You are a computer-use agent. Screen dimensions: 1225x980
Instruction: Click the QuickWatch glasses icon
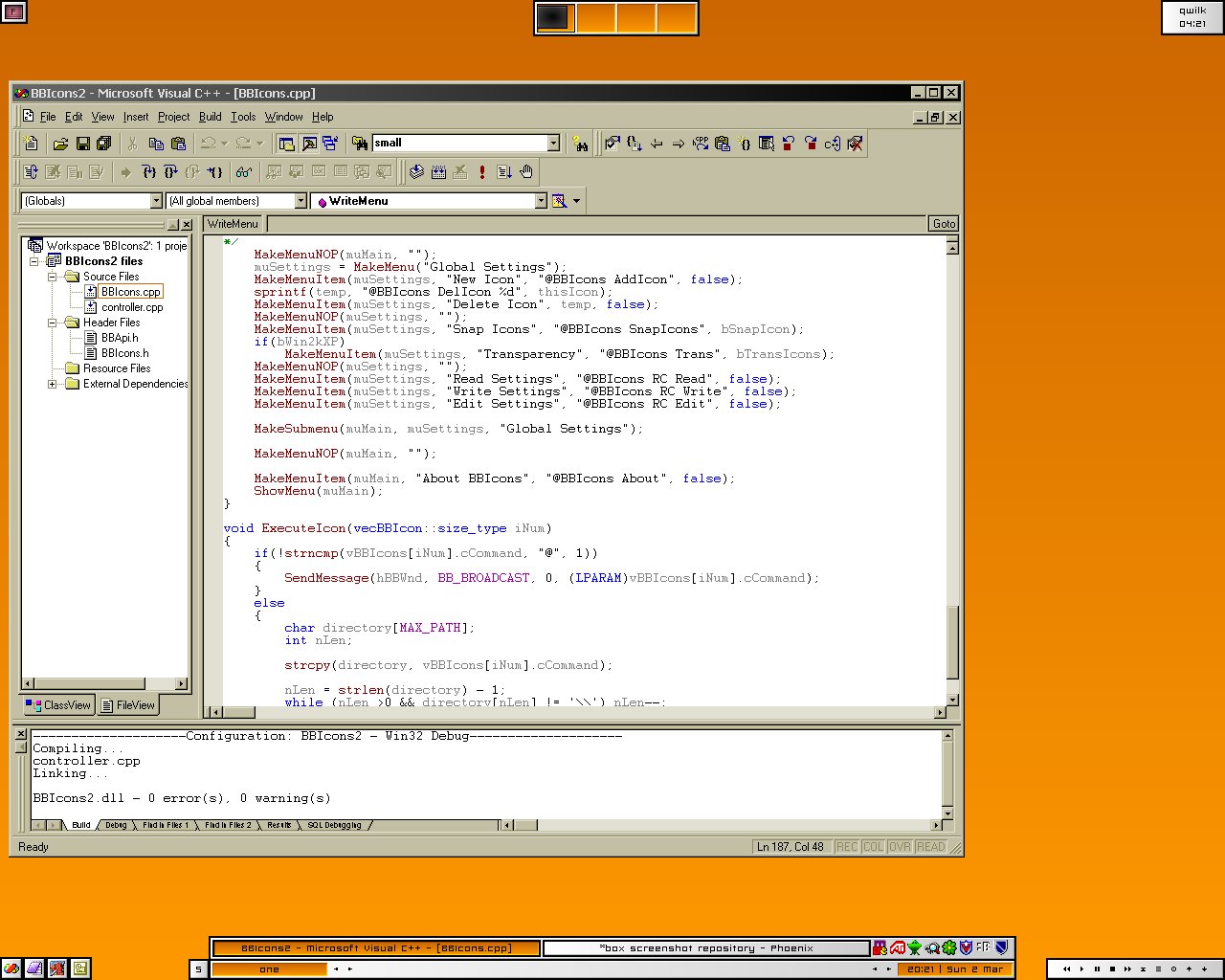tap(244, 172)
